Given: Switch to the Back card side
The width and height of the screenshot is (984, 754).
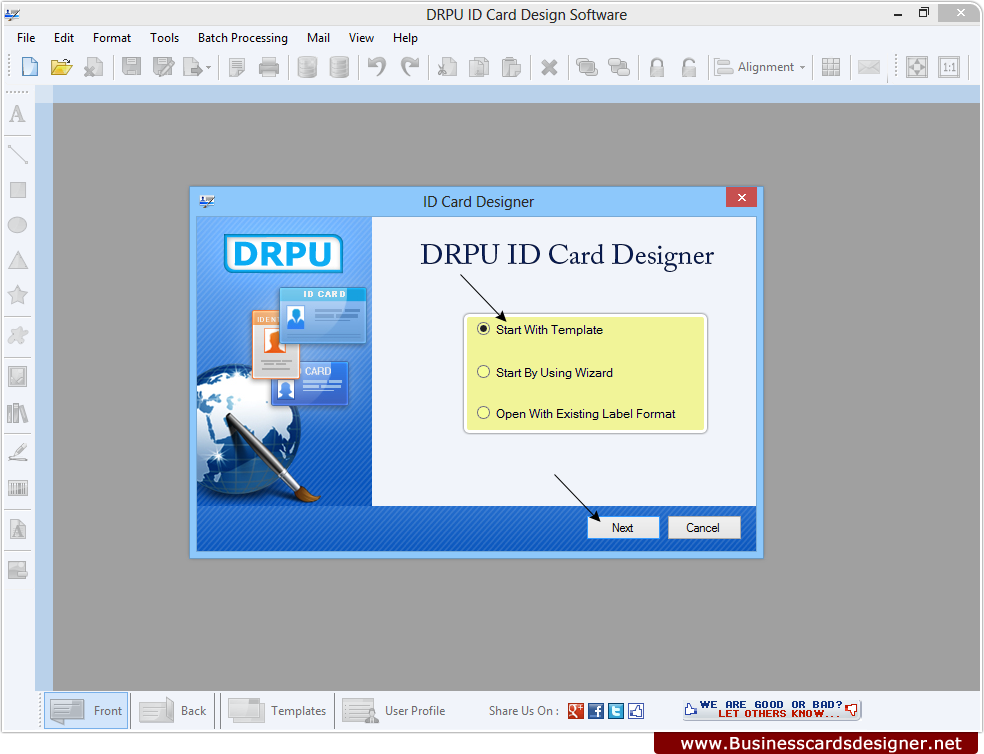Looking at the screenshot, I should tap(173, 711).
